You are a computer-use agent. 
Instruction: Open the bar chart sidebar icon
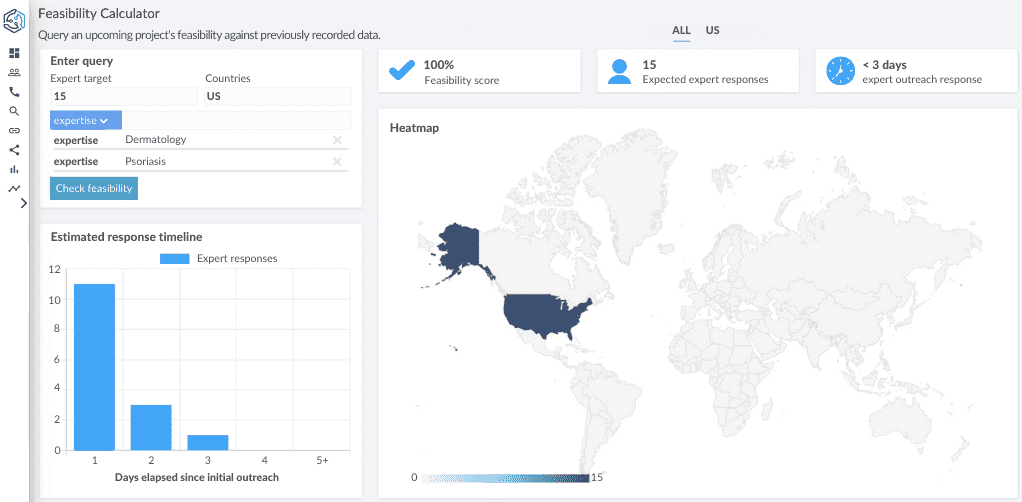(14, 169)
